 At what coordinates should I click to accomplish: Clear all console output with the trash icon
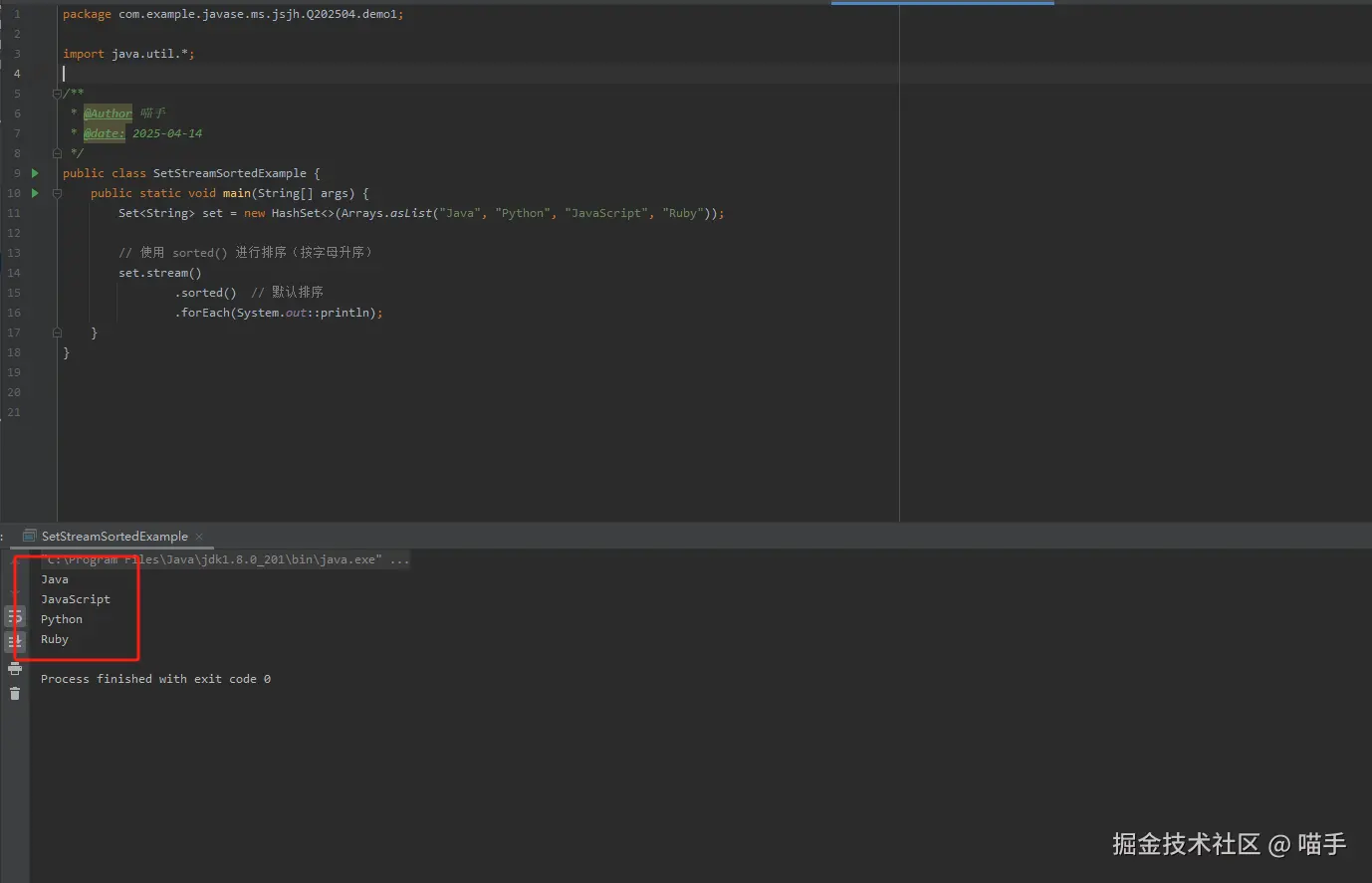[x=14, y=693]
